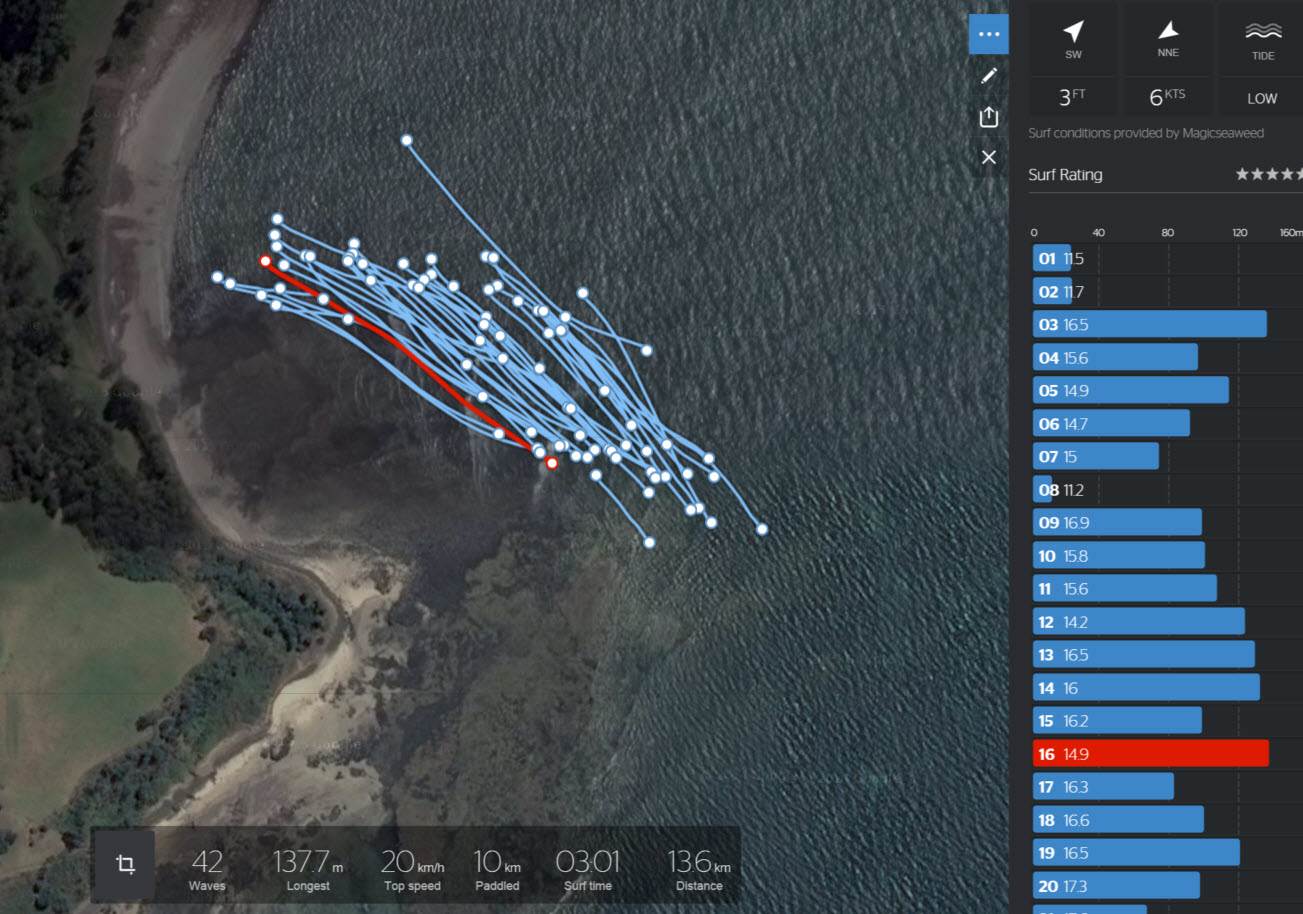This screenshot has width=1303, height=914.
Task: Select highlighted wave 16 red bar
Action: pos(1150,754)
